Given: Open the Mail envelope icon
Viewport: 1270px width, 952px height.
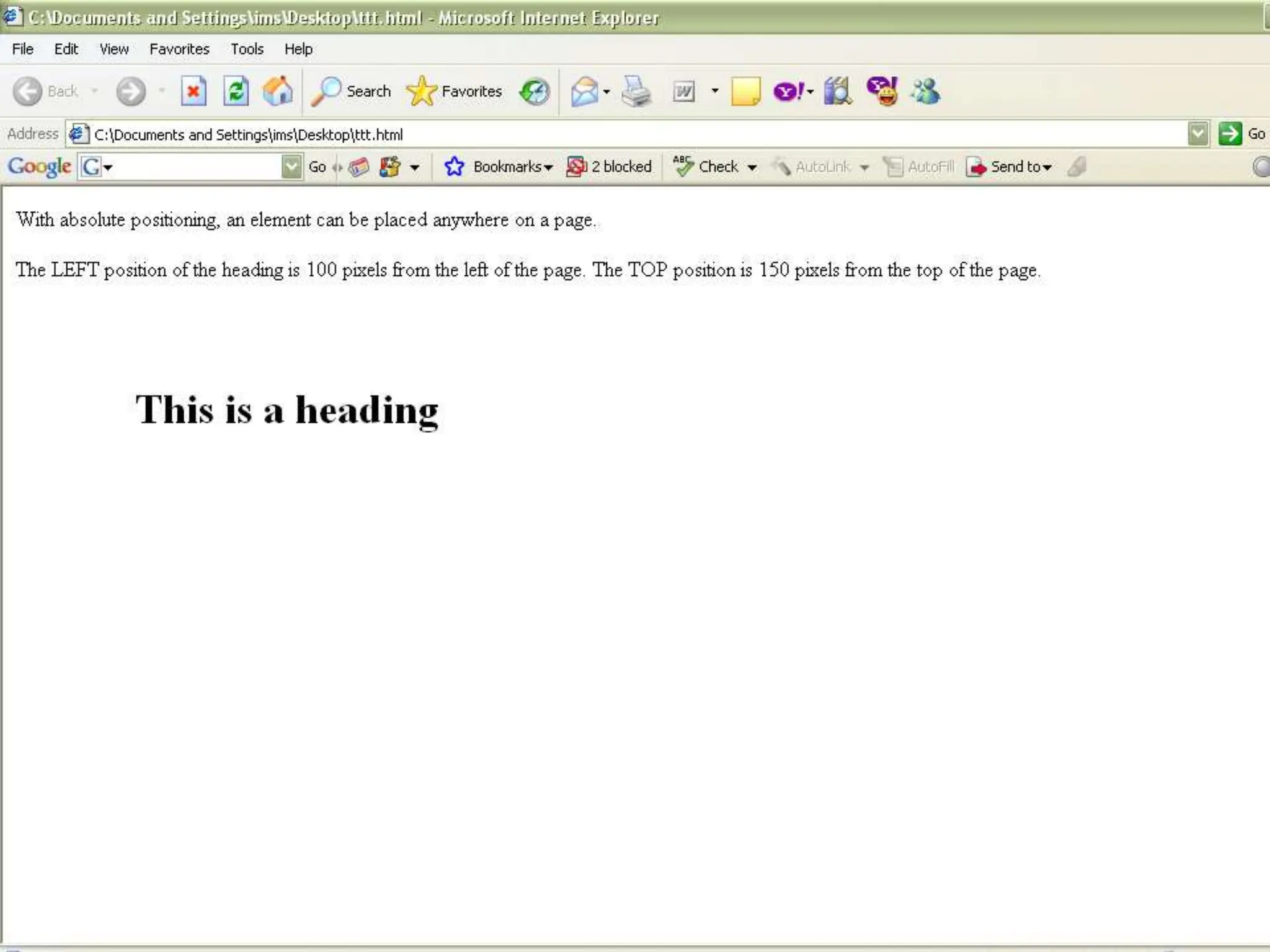Looking at the screenshot, I should click(584, 92).
